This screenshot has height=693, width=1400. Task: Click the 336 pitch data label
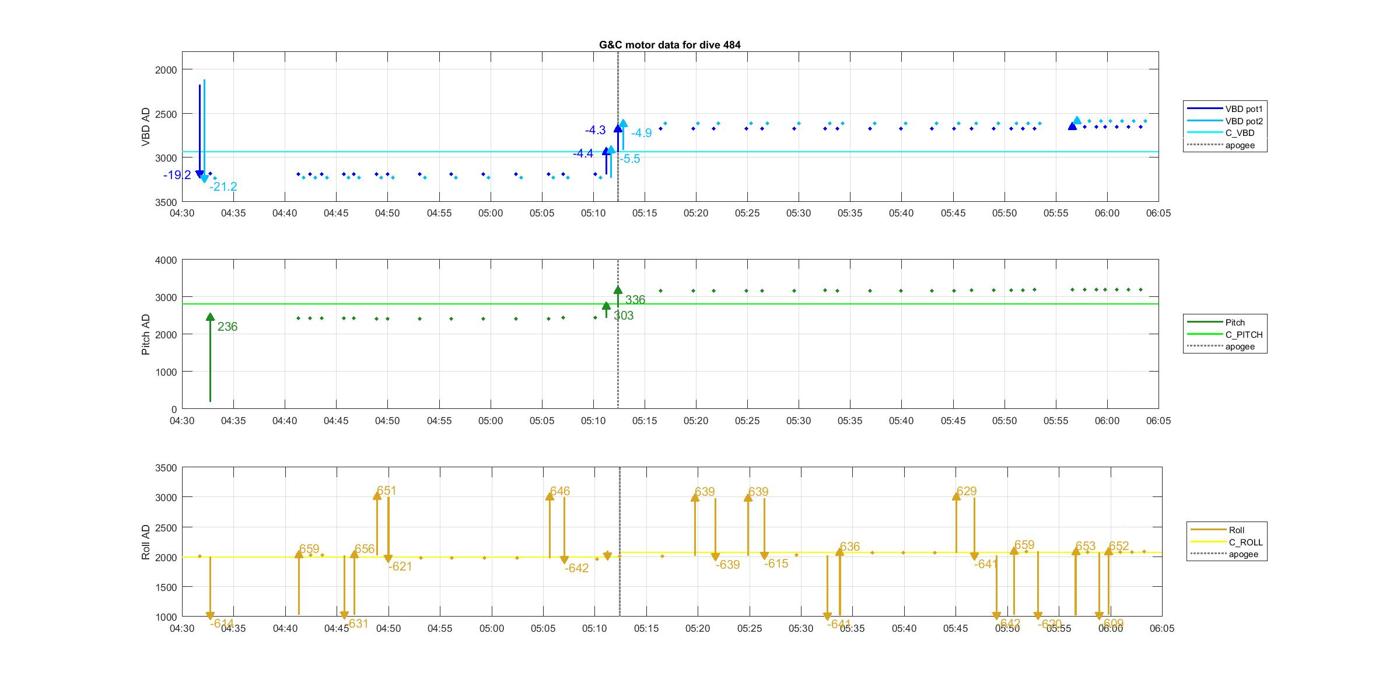pos(635,300)
